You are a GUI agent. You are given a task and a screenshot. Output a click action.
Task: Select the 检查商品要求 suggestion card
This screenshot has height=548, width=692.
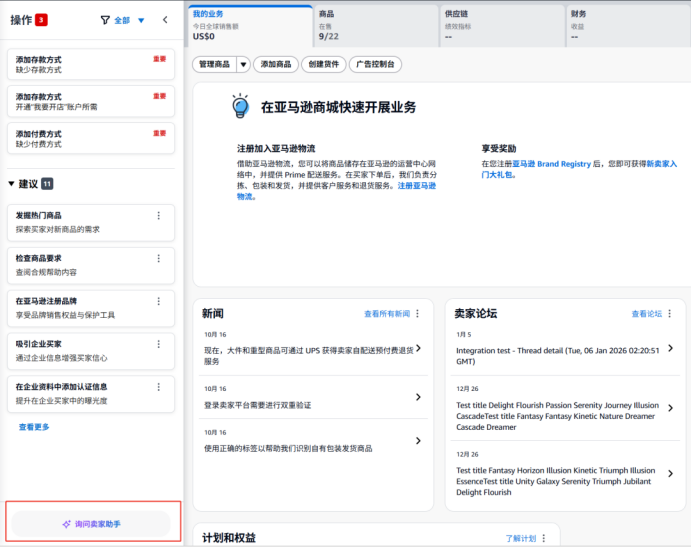point(91,265)
